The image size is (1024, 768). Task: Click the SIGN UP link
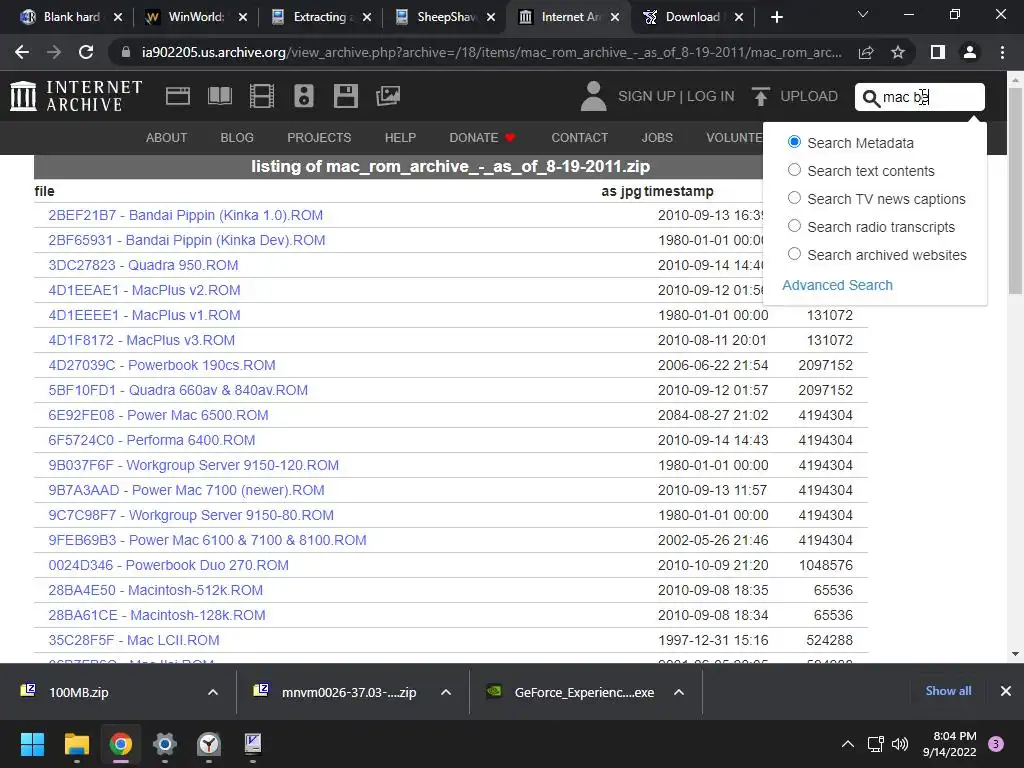point(647,96)
